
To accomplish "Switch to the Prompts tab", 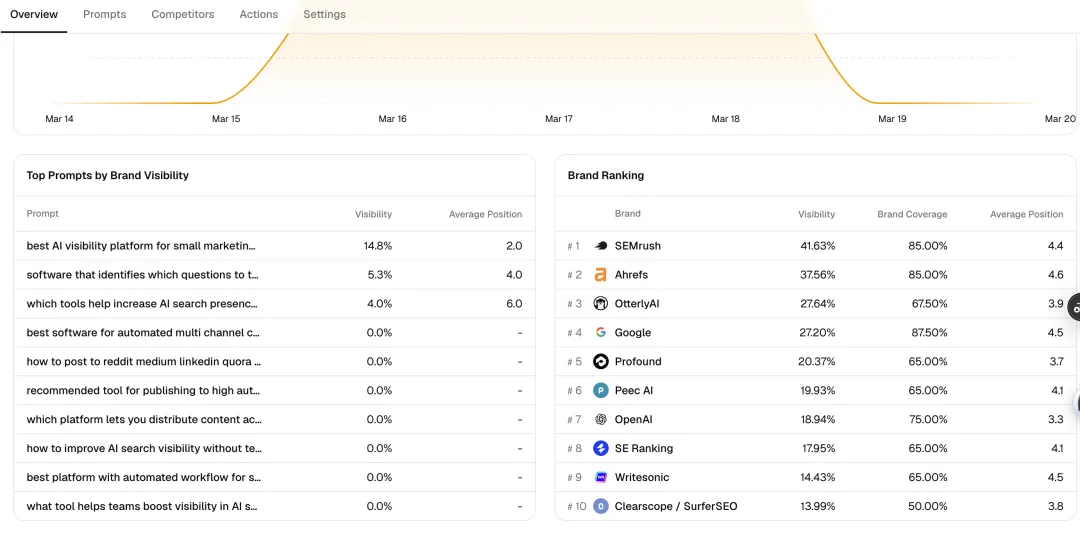I will [x=104, y=15].
